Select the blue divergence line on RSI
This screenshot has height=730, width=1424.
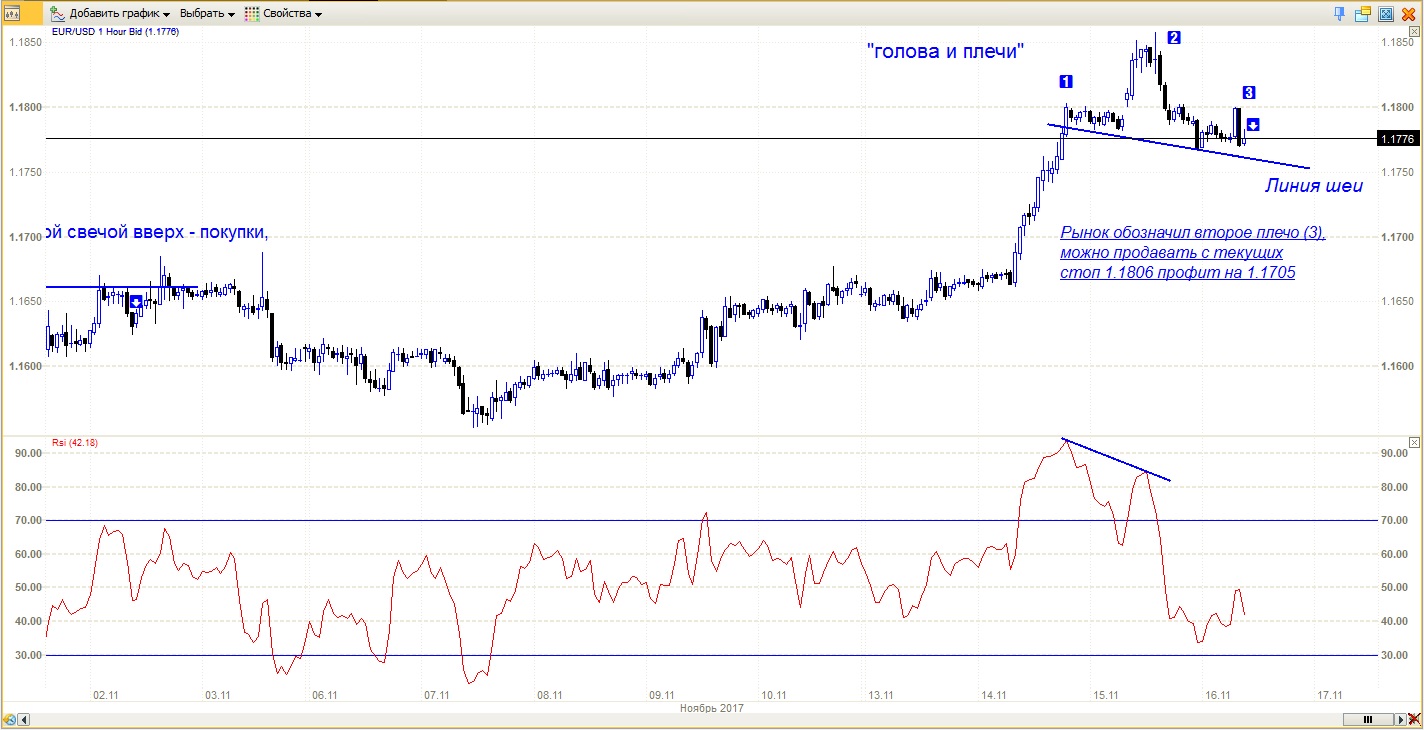click(x=1116, y=460)
